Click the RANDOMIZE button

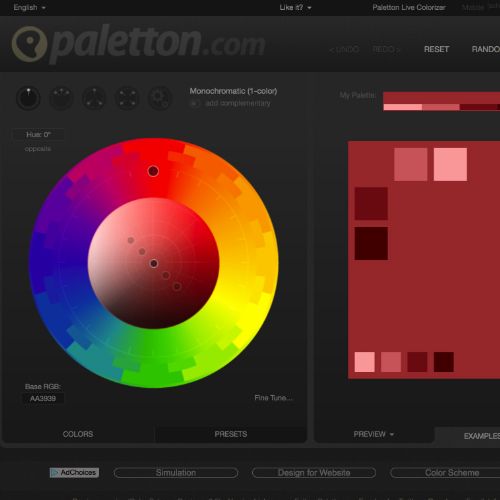486,49
